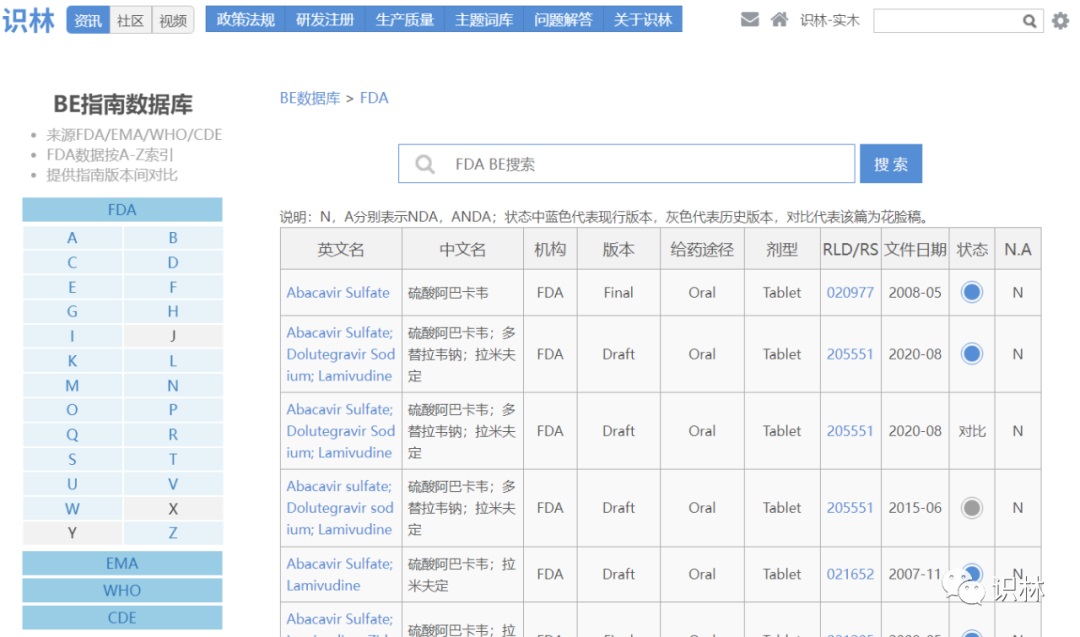
Task: Open 政策法规 menu
Action: 246,19
